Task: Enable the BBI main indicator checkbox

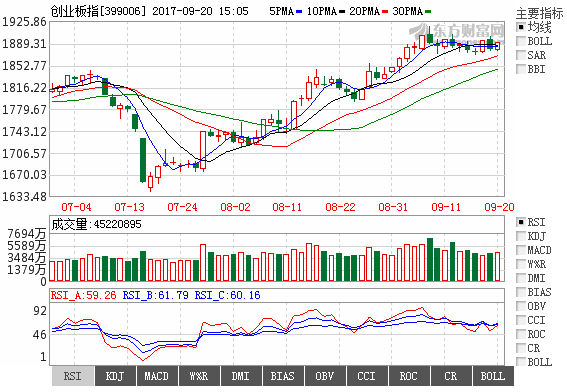Action: click(x=521, y=69)
